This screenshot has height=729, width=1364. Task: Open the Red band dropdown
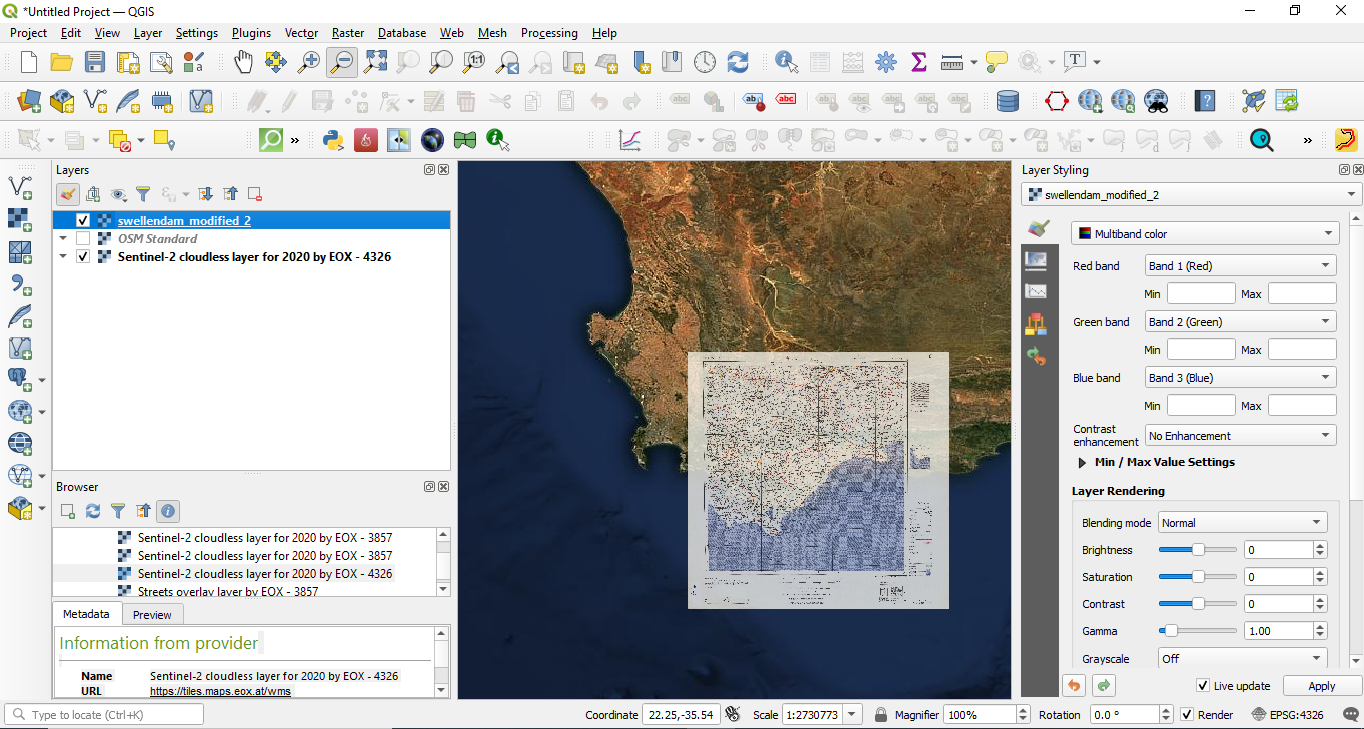click(x=1240, y=266)
